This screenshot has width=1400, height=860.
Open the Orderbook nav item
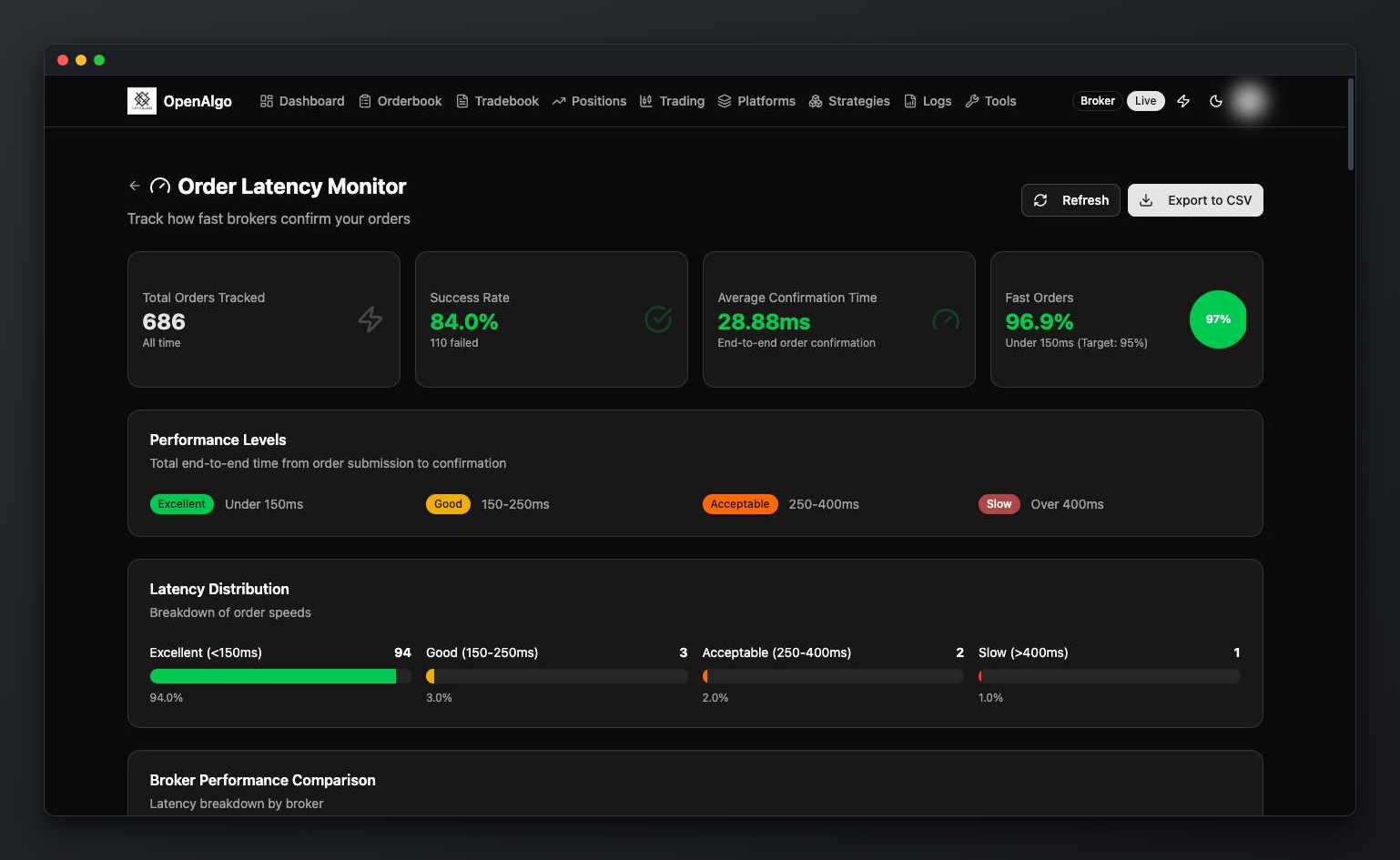(x=401, y=101)
